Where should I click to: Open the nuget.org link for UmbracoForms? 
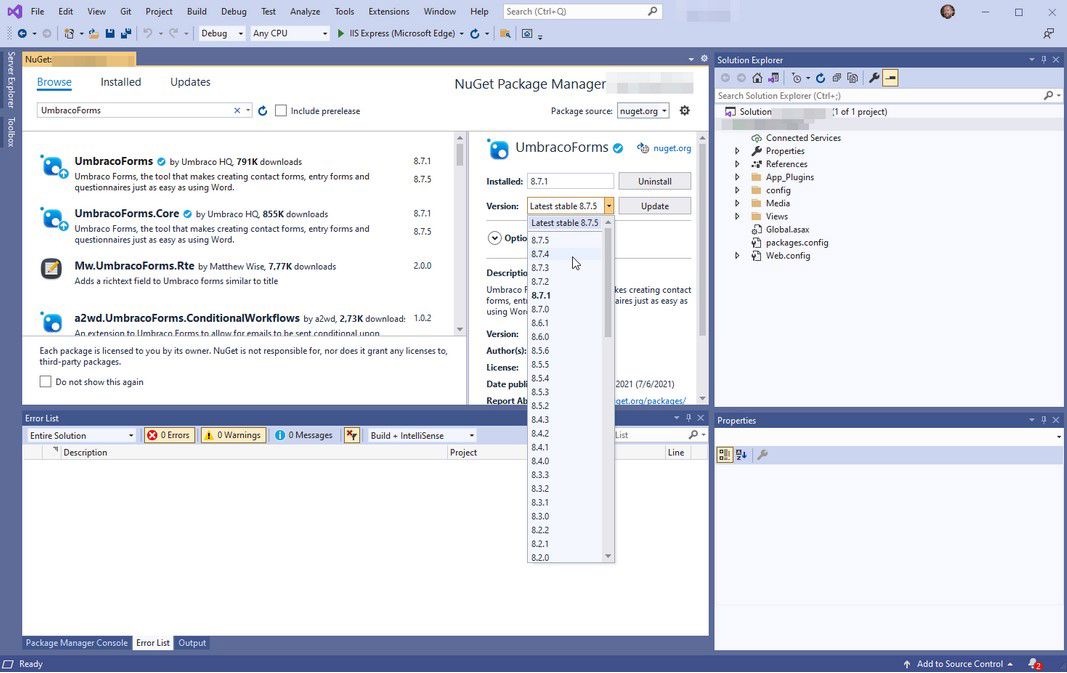click(x=672, y=148)
